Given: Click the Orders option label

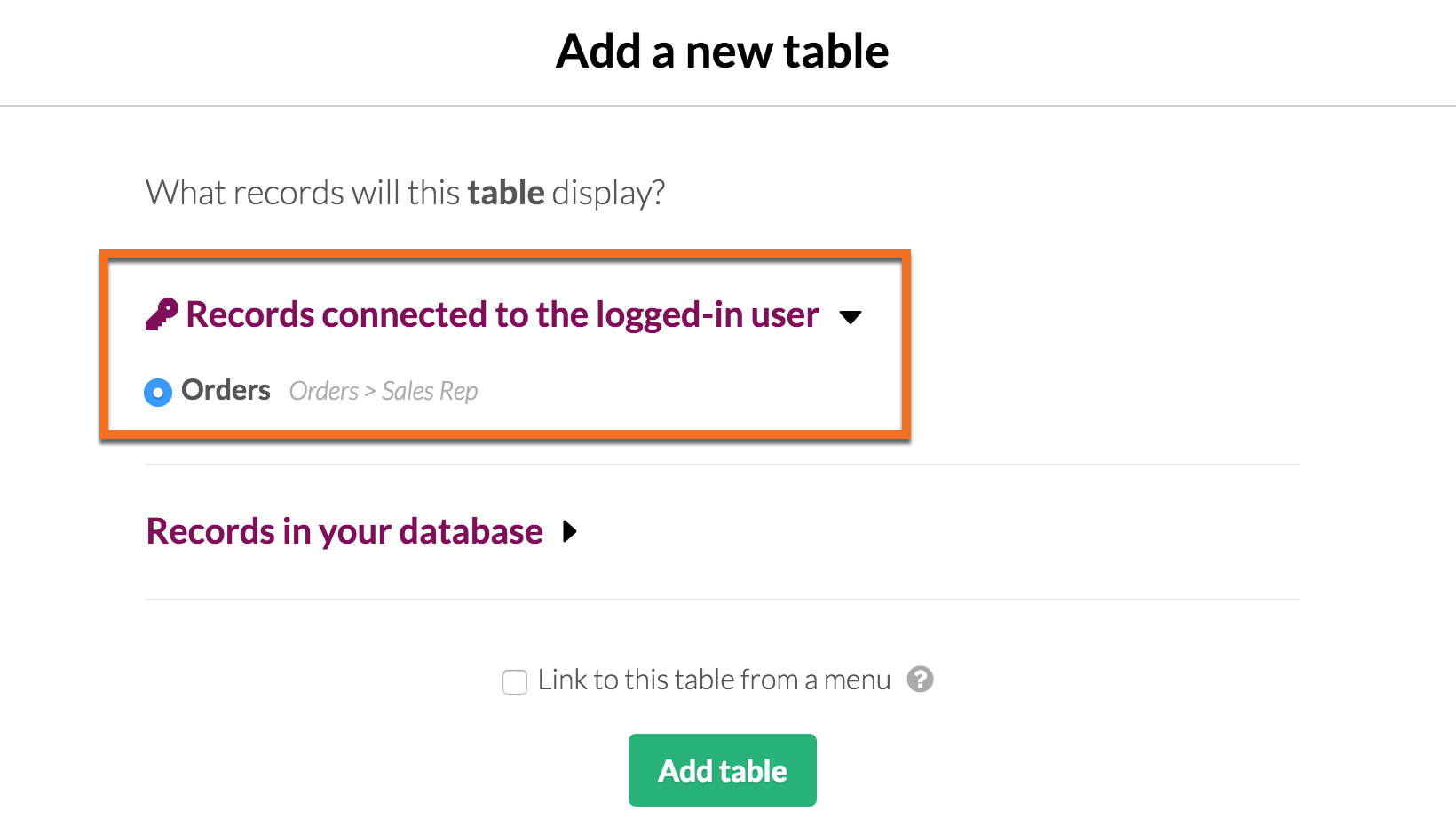Looking at the screenshot, I should 226,390.
